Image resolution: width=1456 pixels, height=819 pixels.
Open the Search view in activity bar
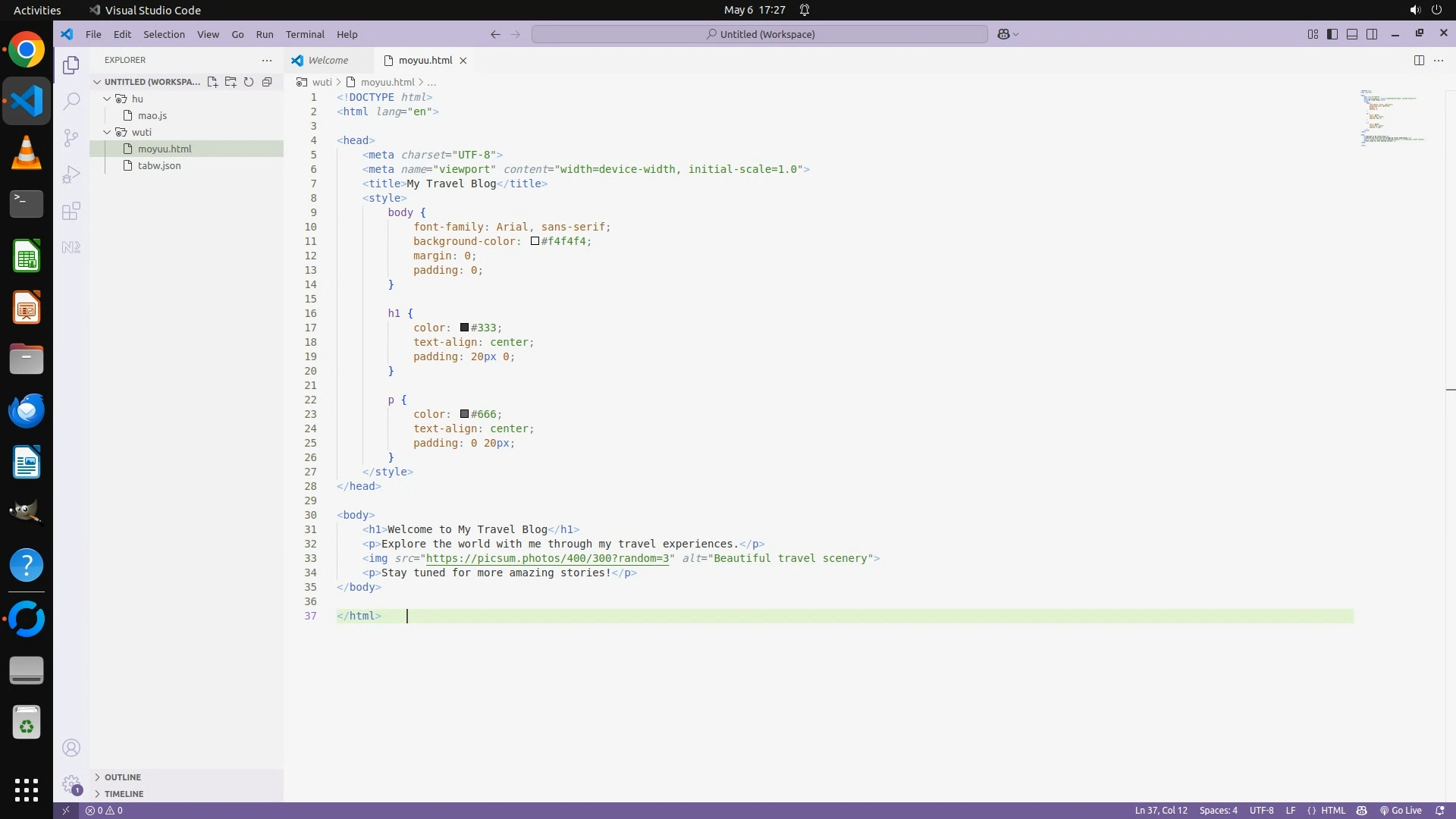point(71,101)
